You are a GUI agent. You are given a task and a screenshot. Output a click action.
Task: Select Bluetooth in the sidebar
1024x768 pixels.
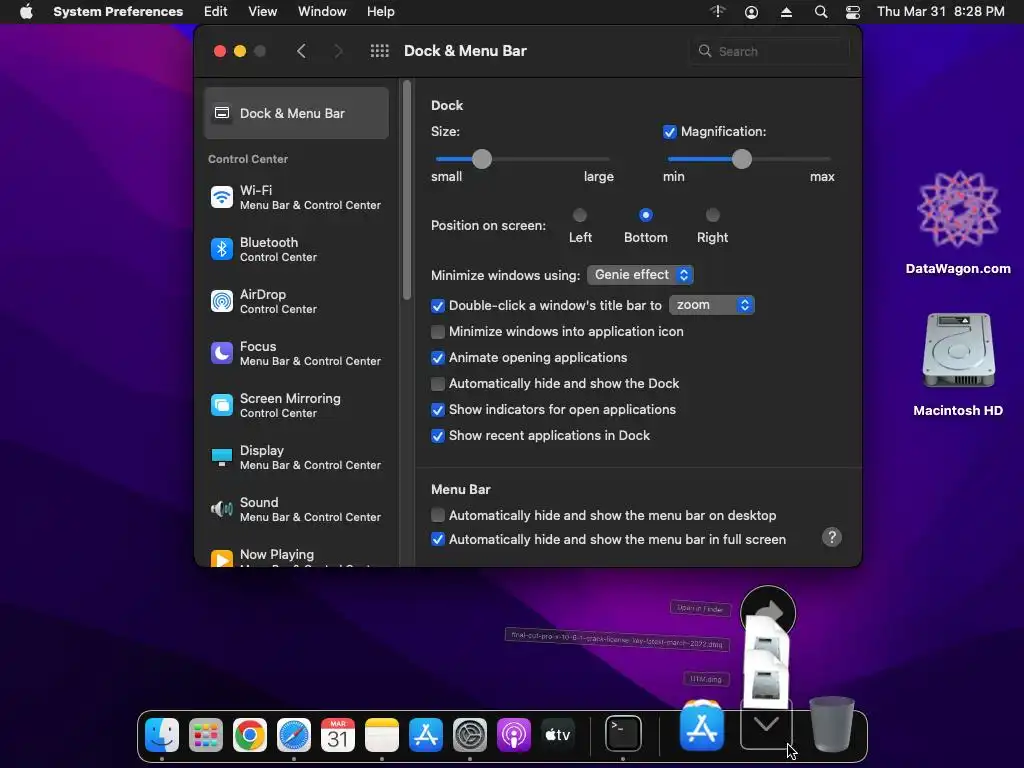click(296, 249)
